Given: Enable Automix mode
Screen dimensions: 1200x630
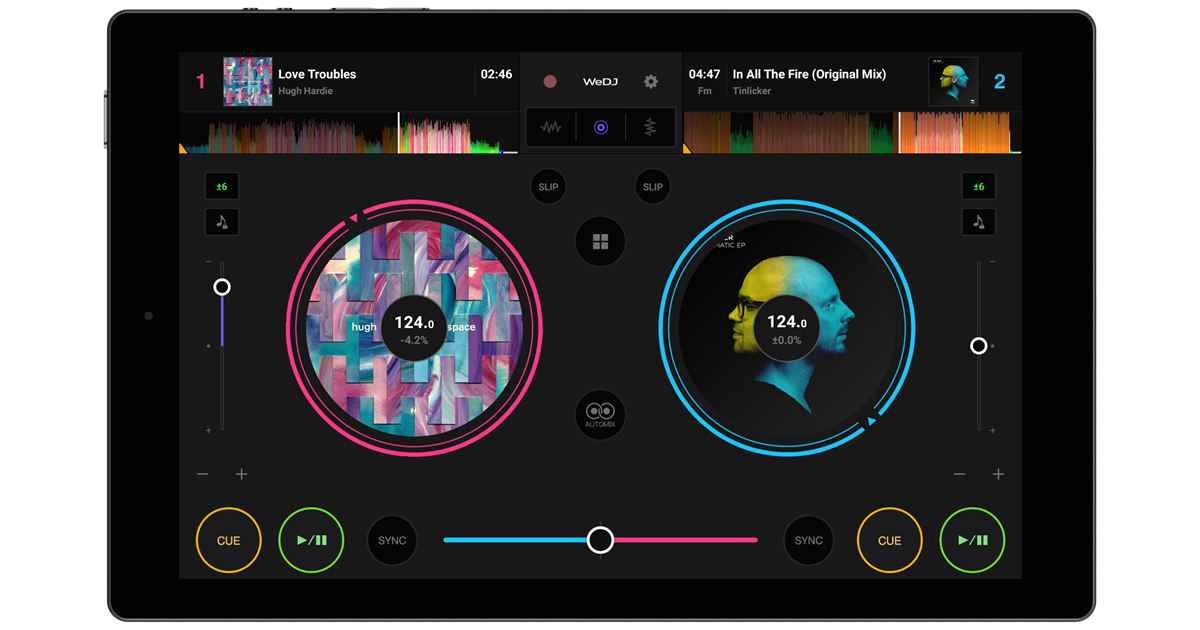Looking at the screenshot, I should pyautogui.click(x=600, y=414).
